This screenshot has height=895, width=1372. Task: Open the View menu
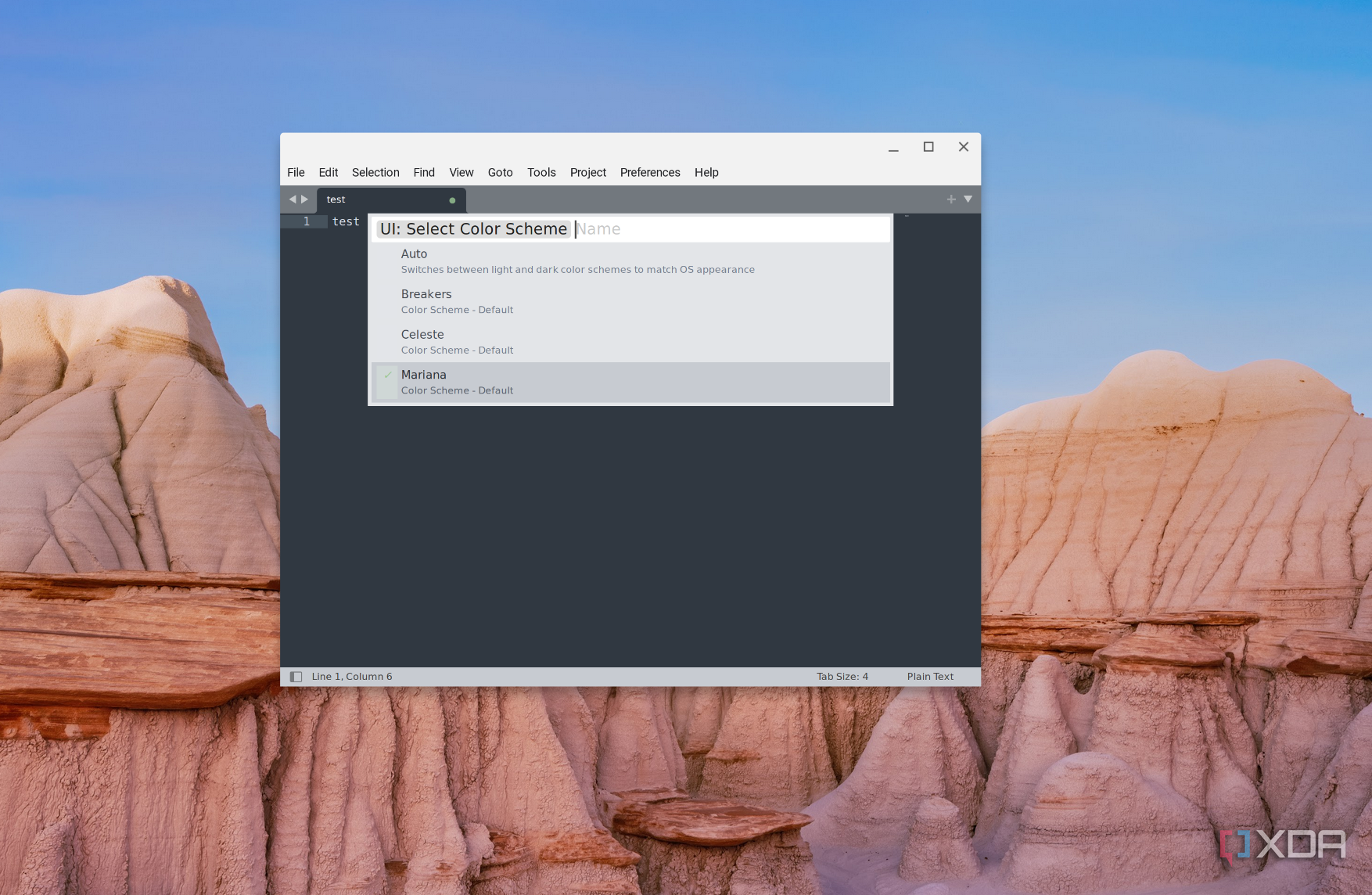click(x=462, y=172)
